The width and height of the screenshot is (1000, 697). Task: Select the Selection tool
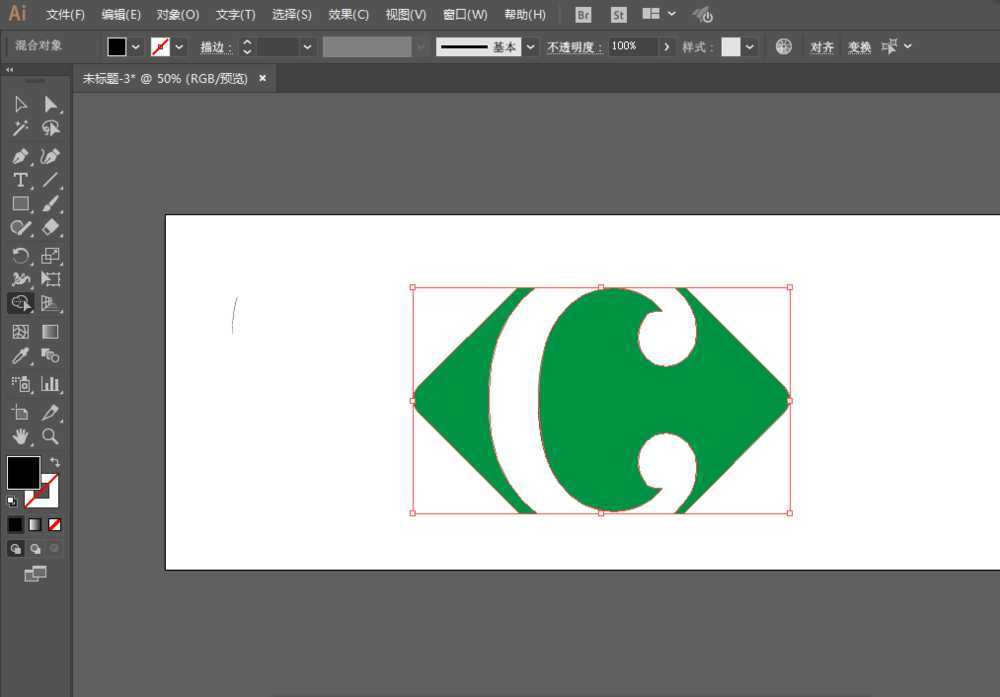(20, 104)
